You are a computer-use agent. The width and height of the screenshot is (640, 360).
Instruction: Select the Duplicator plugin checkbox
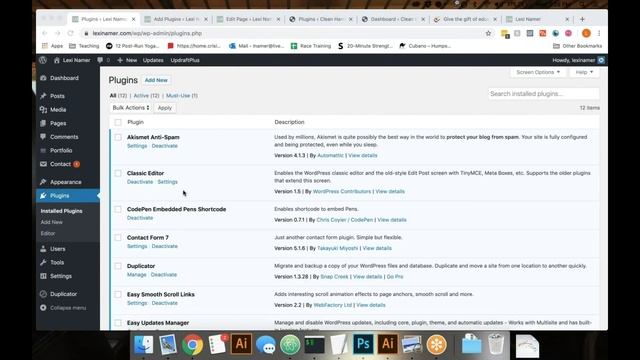[x=118, y=266]
